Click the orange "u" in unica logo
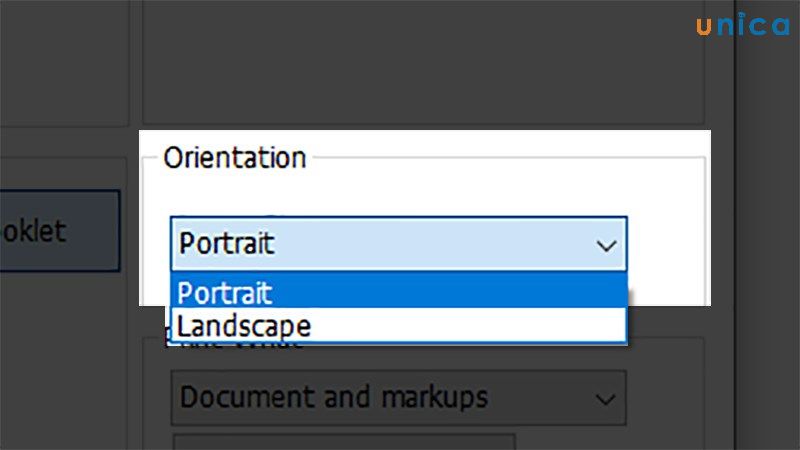Viewport: 800px width, 450px height. coord(704,27)
